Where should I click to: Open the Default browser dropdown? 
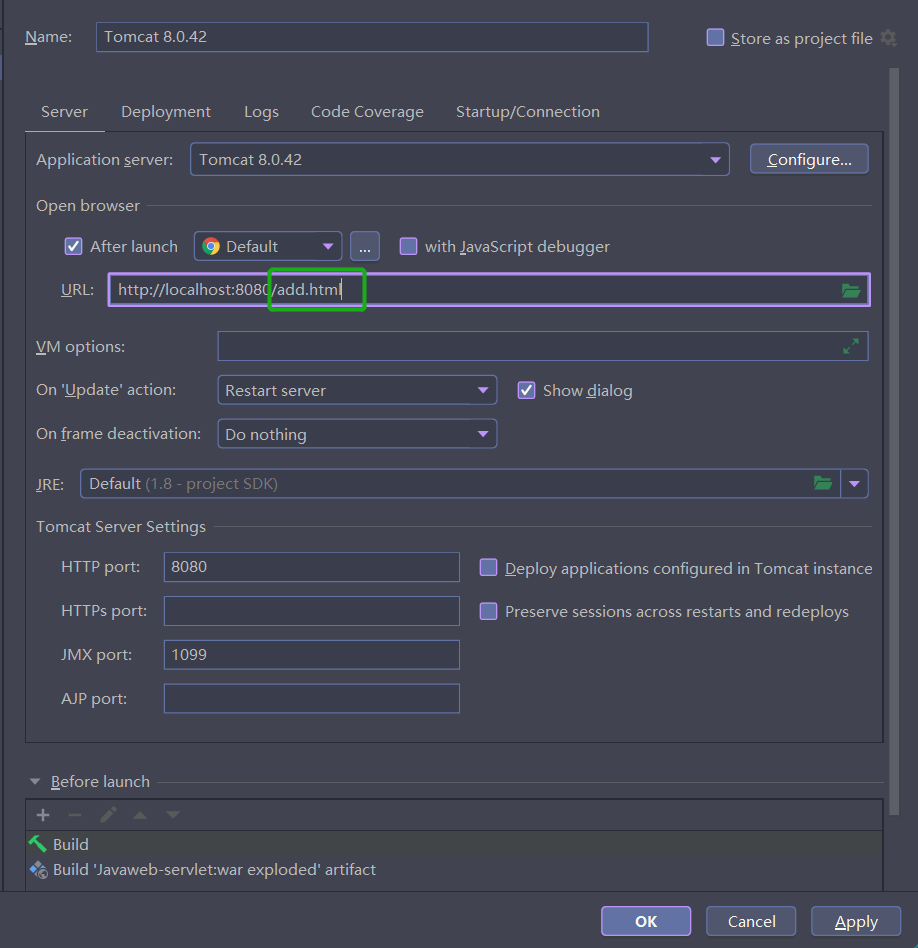tap(268, 246)
